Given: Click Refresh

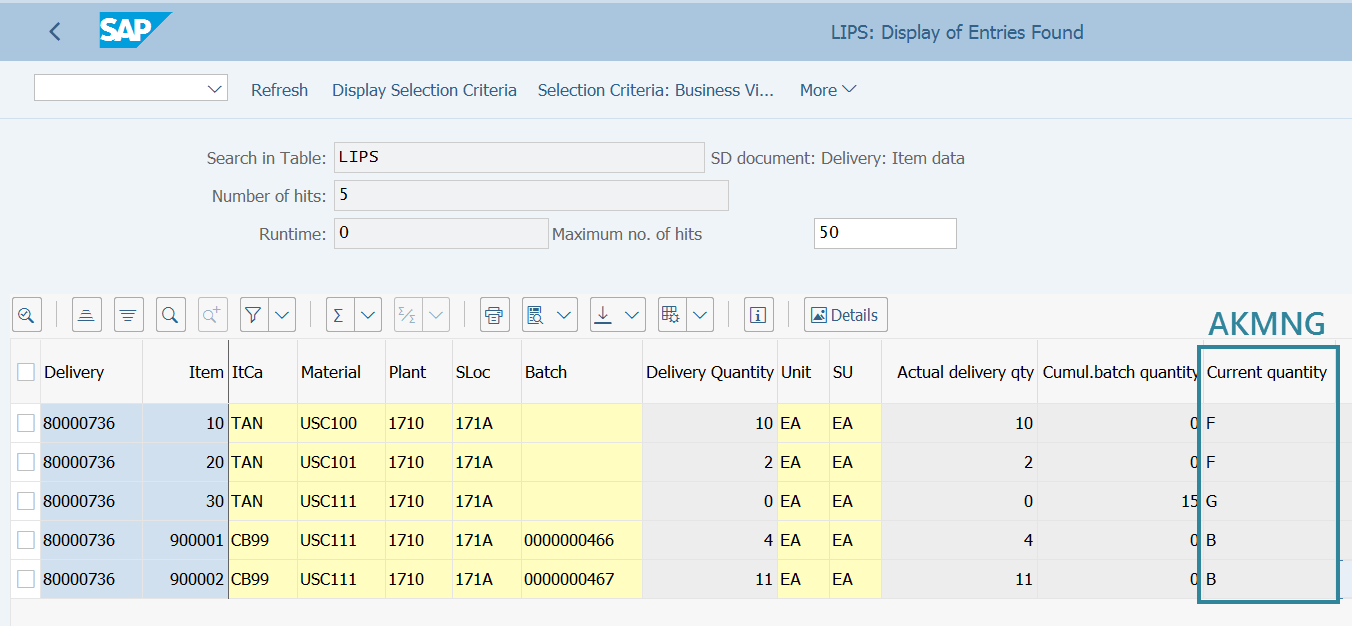Looking at the screenshot, I should (x=279, y=90).
